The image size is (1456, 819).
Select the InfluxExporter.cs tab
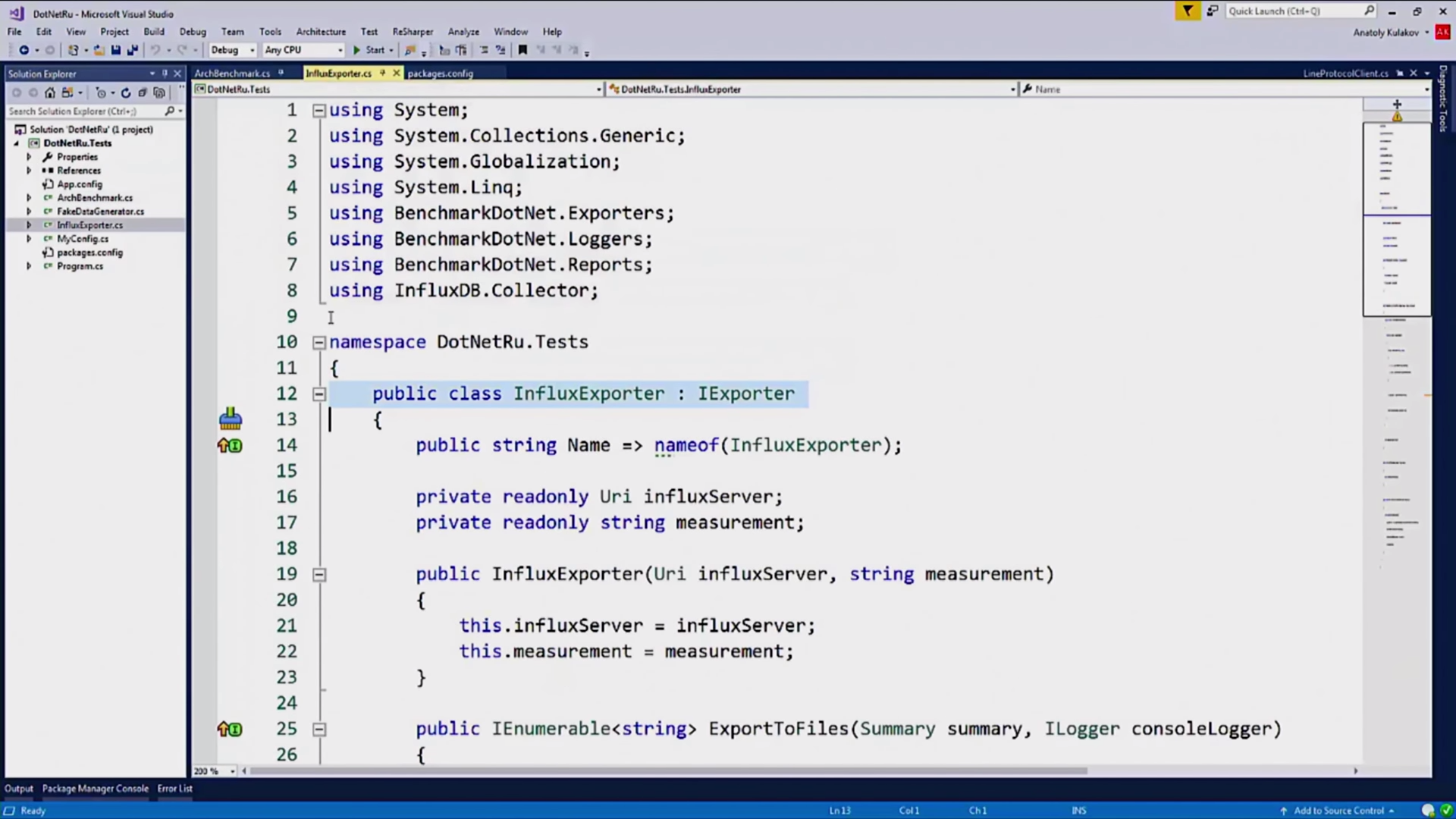[338, 73]
